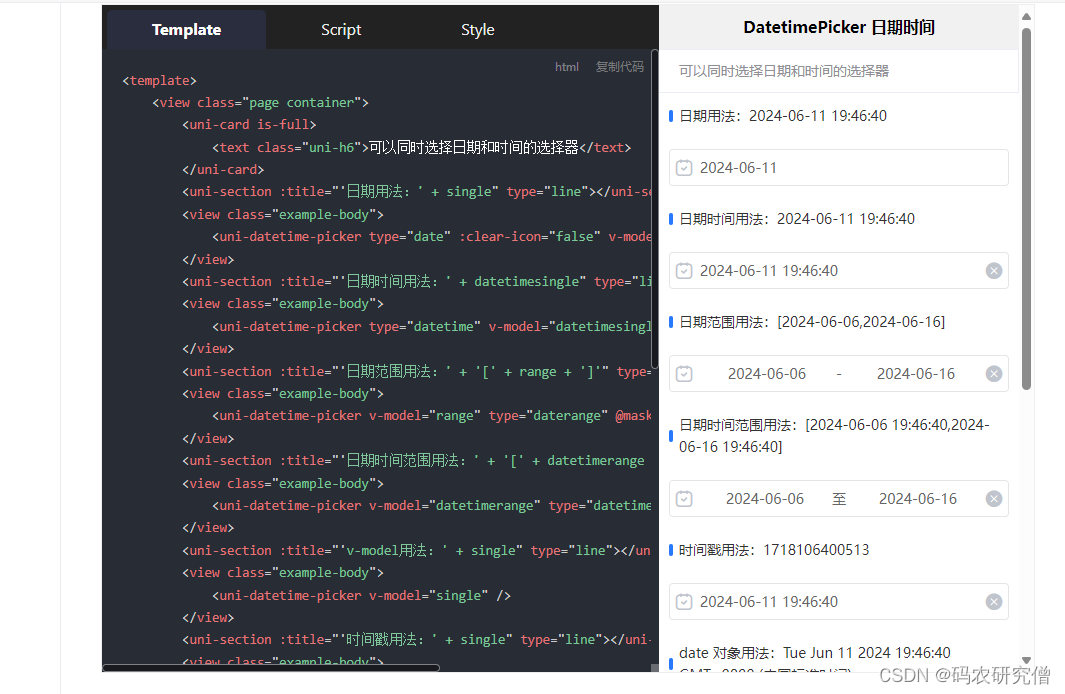Switch to the Style tab

point(477,29)
